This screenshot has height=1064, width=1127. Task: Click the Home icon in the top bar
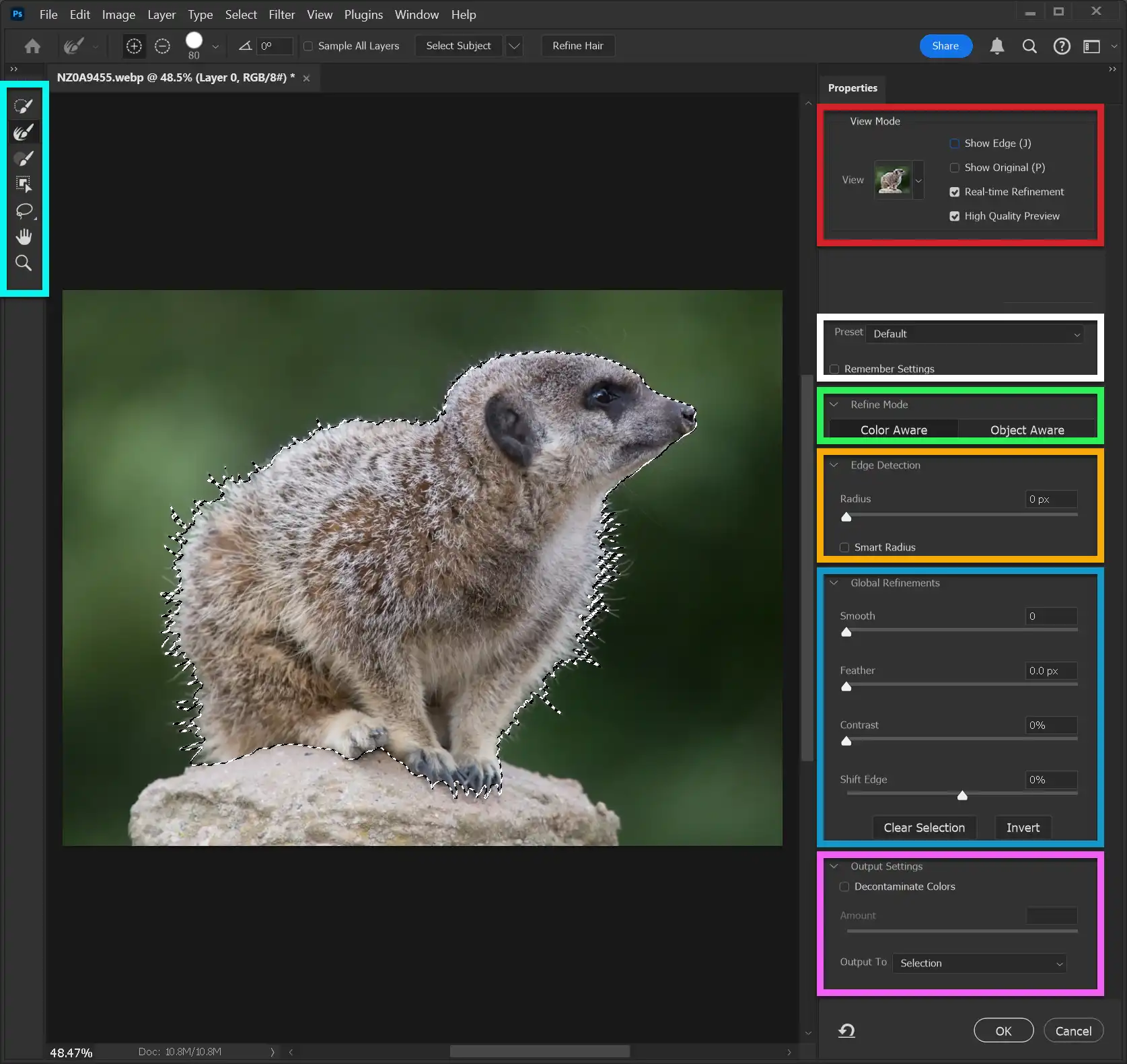[x=32, y=46]
